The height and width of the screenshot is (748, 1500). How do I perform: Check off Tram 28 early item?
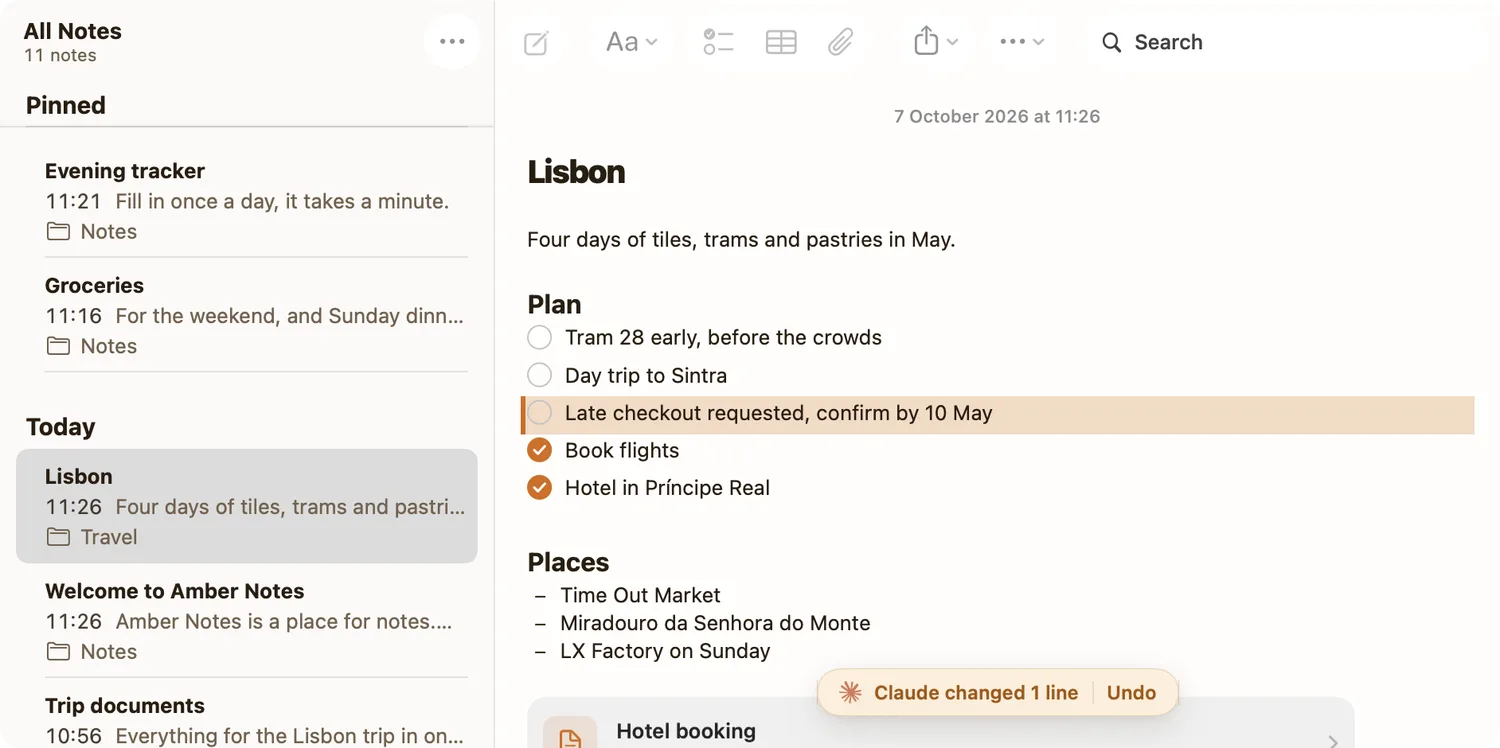(x=539, y=337)
